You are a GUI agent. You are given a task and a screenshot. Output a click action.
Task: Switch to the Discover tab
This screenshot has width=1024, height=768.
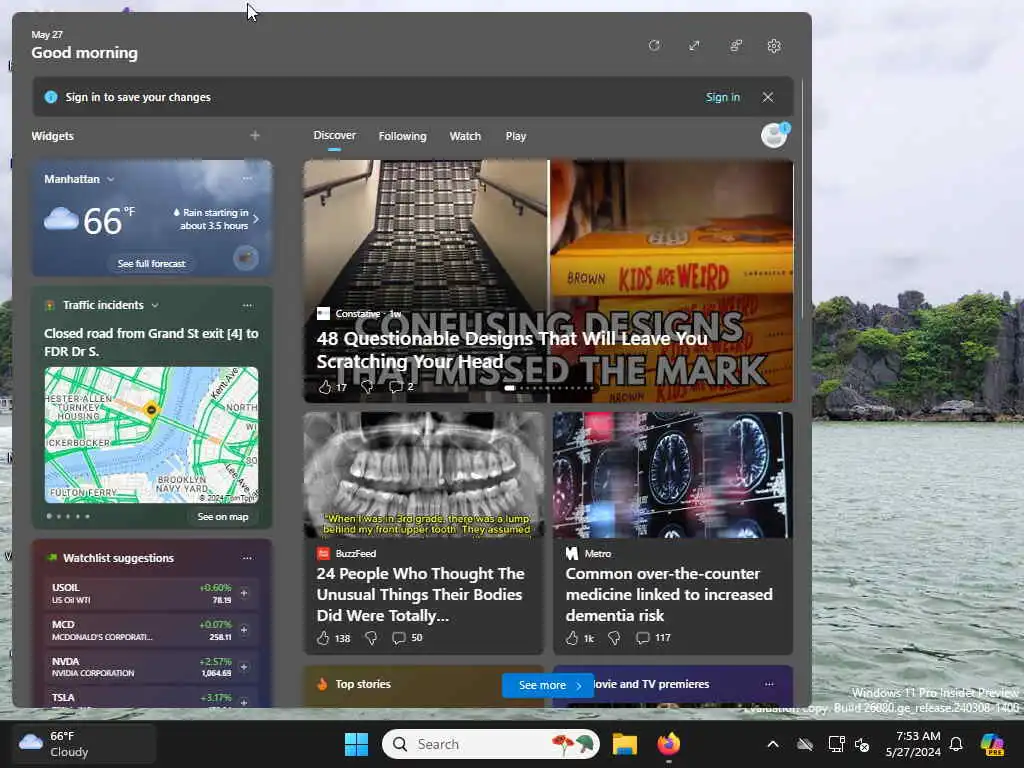pyautogui.click(x=334, y=135)
